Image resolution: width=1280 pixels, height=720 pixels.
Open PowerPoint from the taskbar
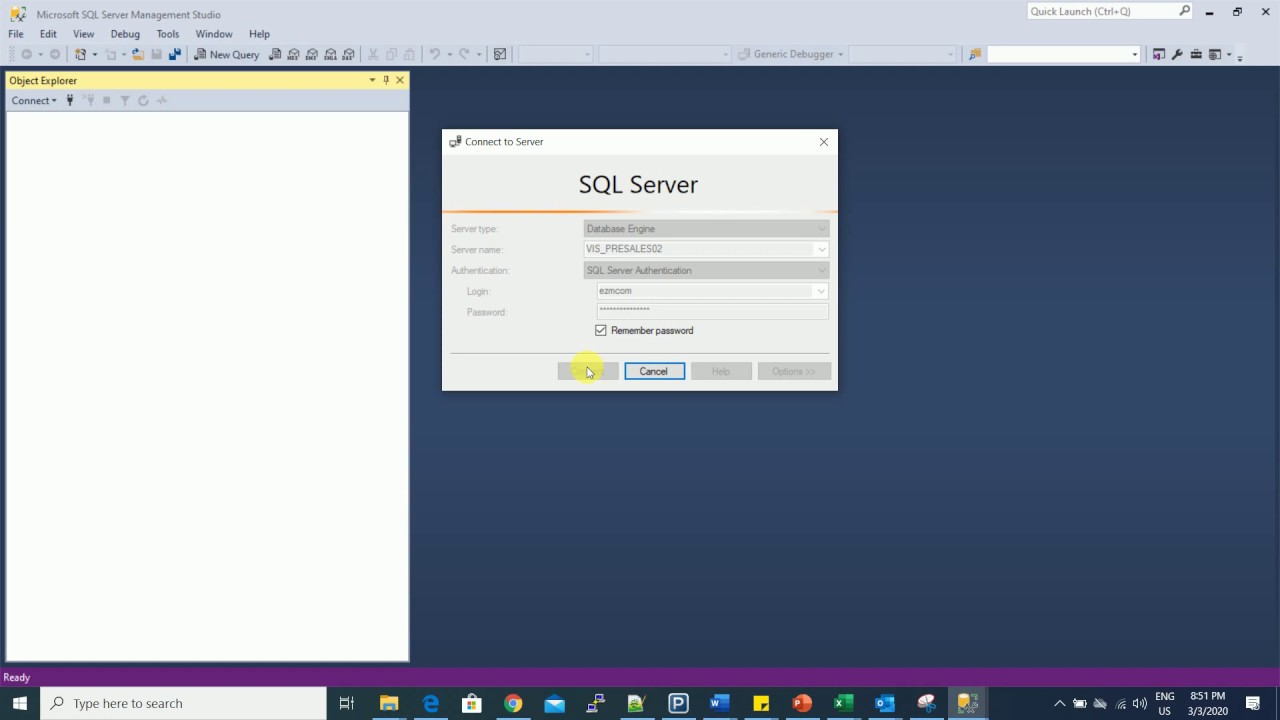pos(802,703)
